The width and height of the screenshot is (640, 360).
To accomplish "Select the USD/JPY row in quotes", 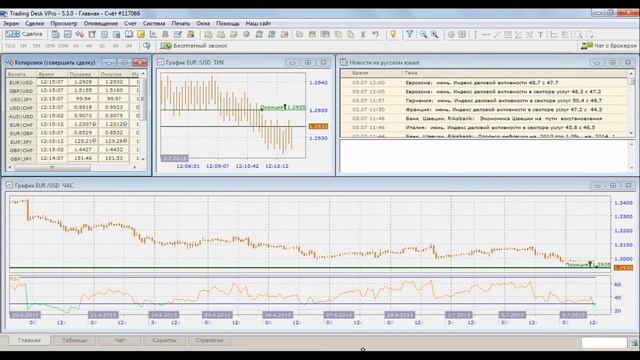I will tap(73, 99).
